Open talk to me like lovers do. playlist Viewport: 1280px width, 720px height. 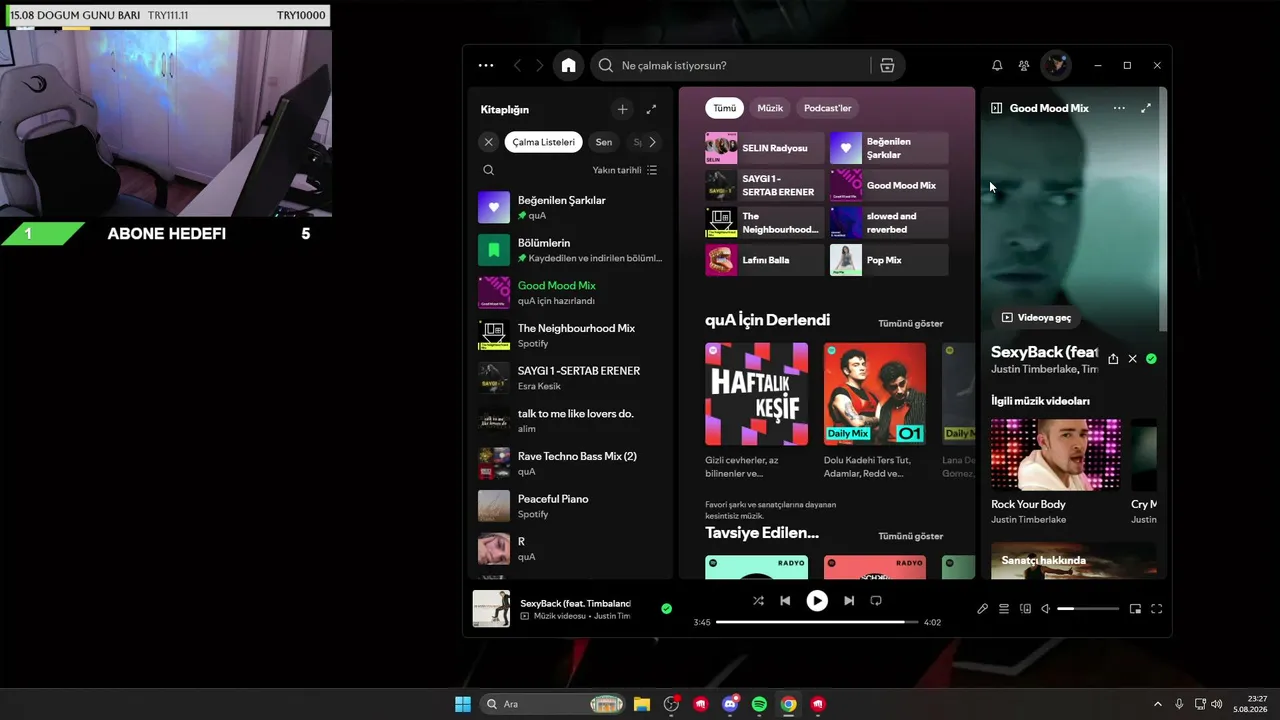coord(571,420)
